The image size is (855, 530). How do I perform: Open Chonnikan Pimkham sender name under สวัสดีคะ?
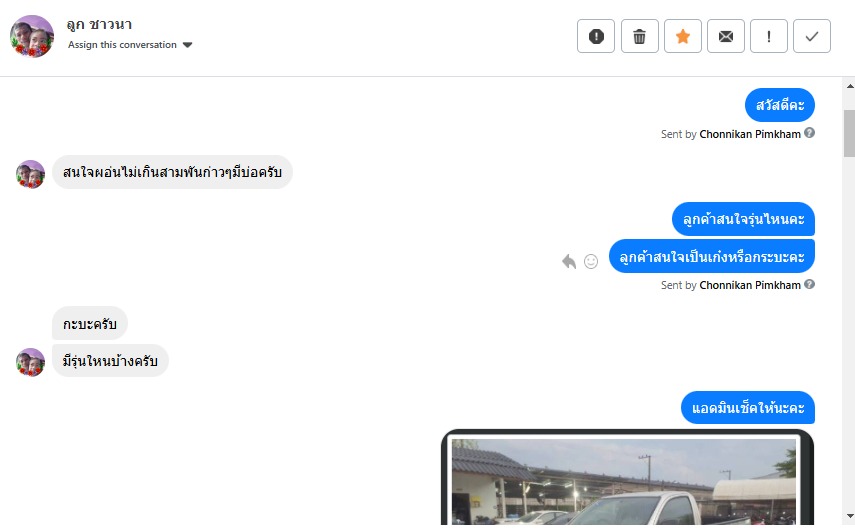(x=750, y=134)
